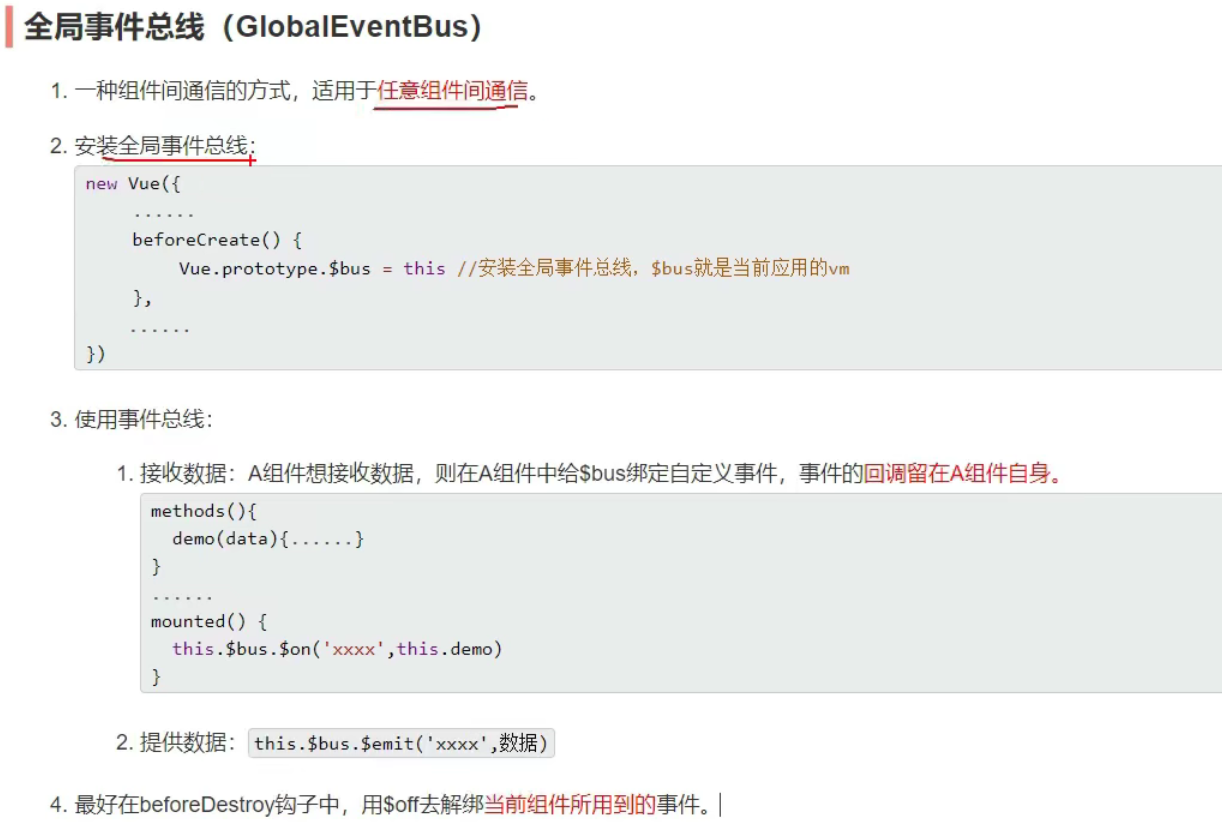This screenshot has width=1222, height=822.
Task: Click beforeCreate() in the first code block
Action: point(216,240)
